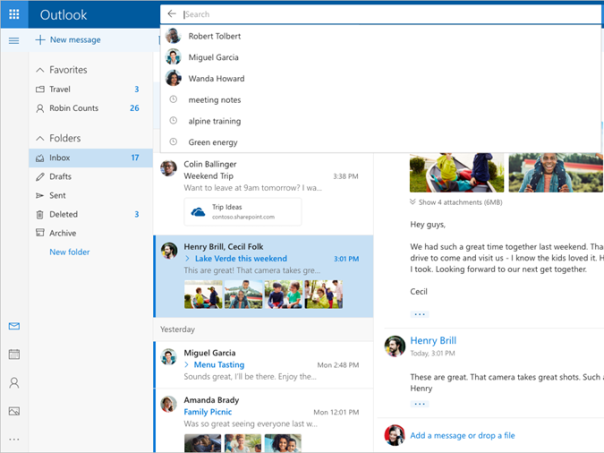Open the People icon in sidebar
Screen dimensions: 604x453
pyautogui.click(x=14, y=382)
